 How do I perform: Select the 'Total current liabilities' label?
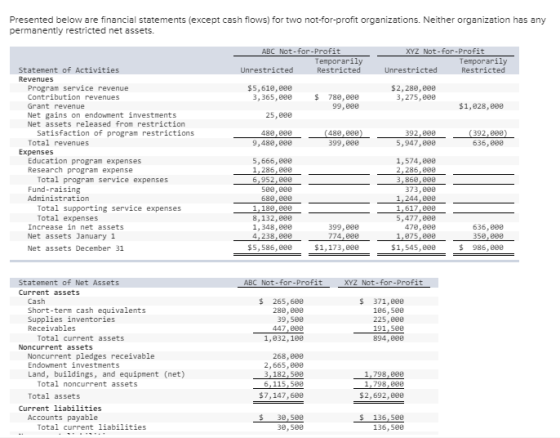click(x=91, y=427)
